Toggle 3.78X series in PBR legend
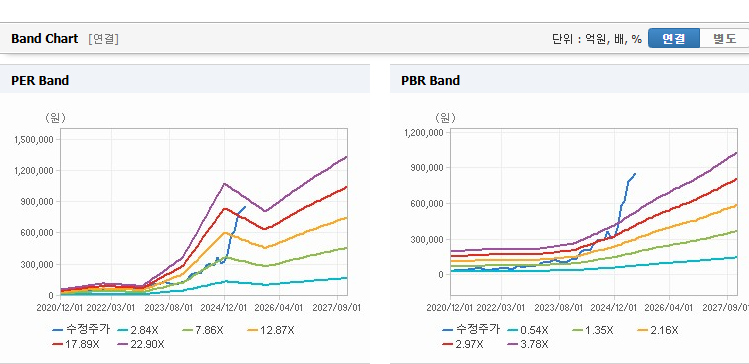This screenshot has width=749, height=364. [528, 344]
